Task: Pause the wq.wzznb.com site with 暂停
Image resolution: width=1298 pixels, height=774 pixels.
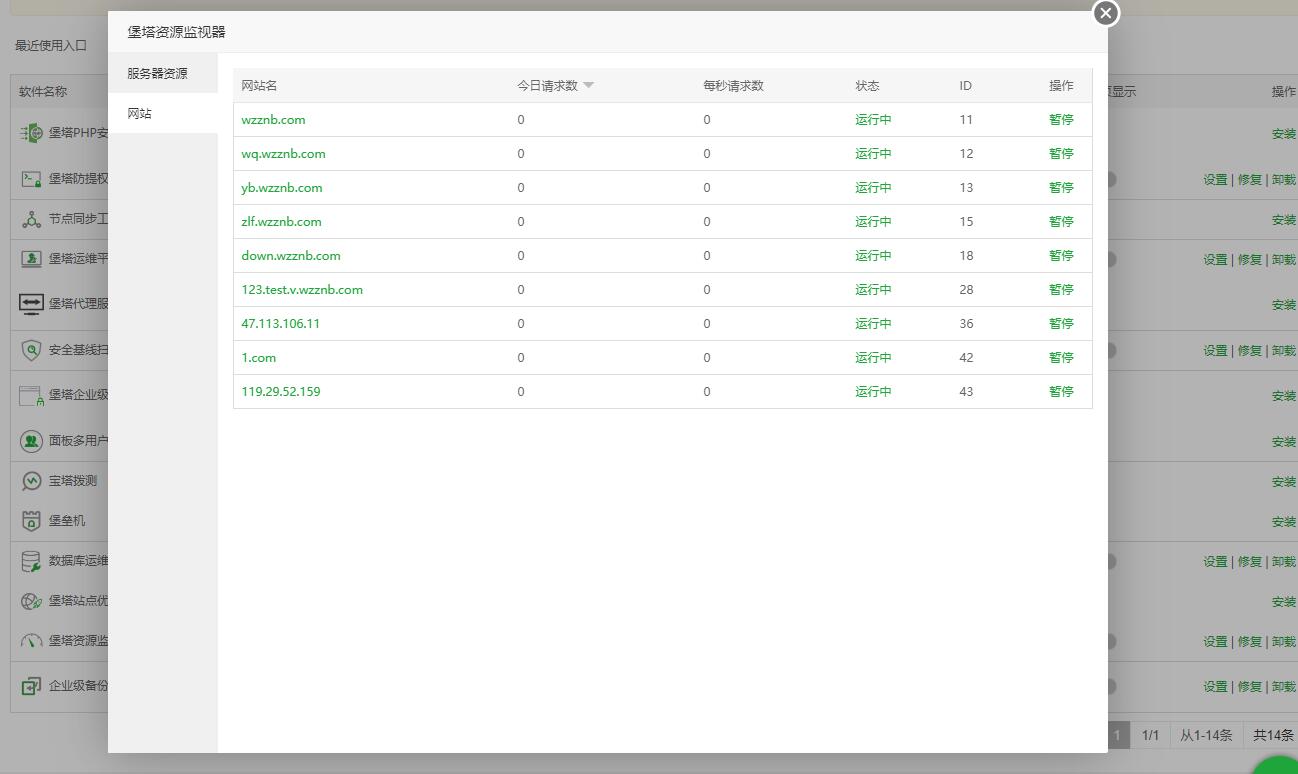Action: [x=1061, y=153]
